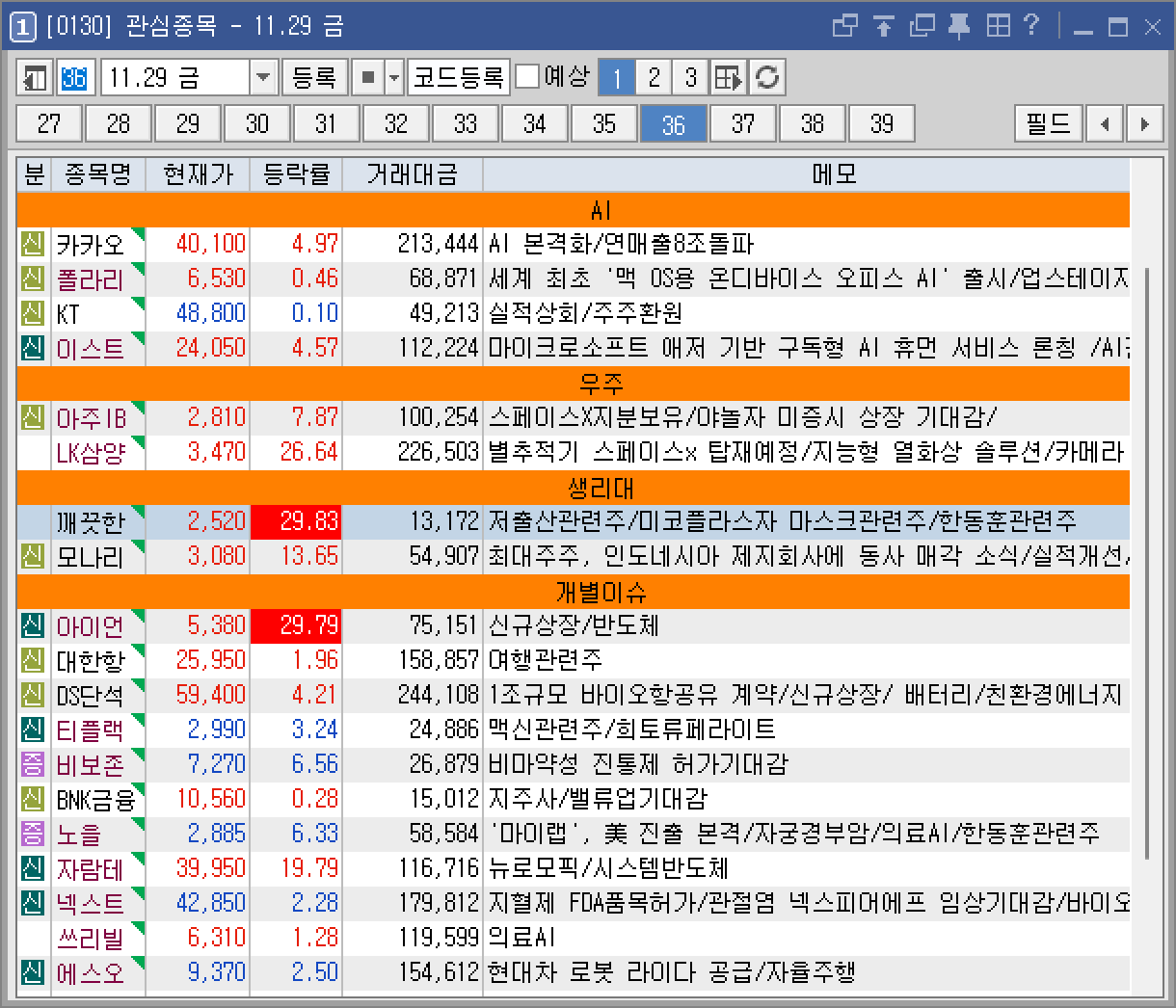Click the window number 1 icon in title bar
Image resolution: width=1176 pixels, height=1008 pixels.
click(22, 27)
